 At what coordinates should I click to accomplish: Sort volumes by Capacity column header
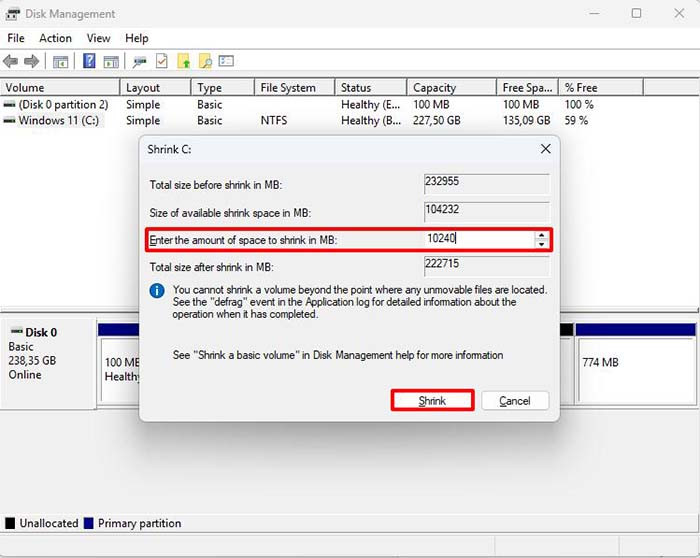(435, 88)
